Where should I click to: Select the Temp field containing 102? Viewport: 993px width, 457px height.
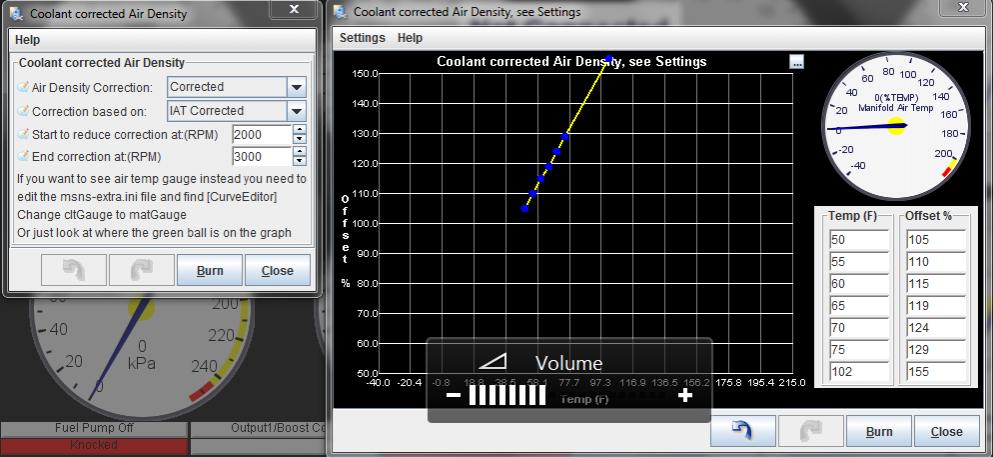858,372
